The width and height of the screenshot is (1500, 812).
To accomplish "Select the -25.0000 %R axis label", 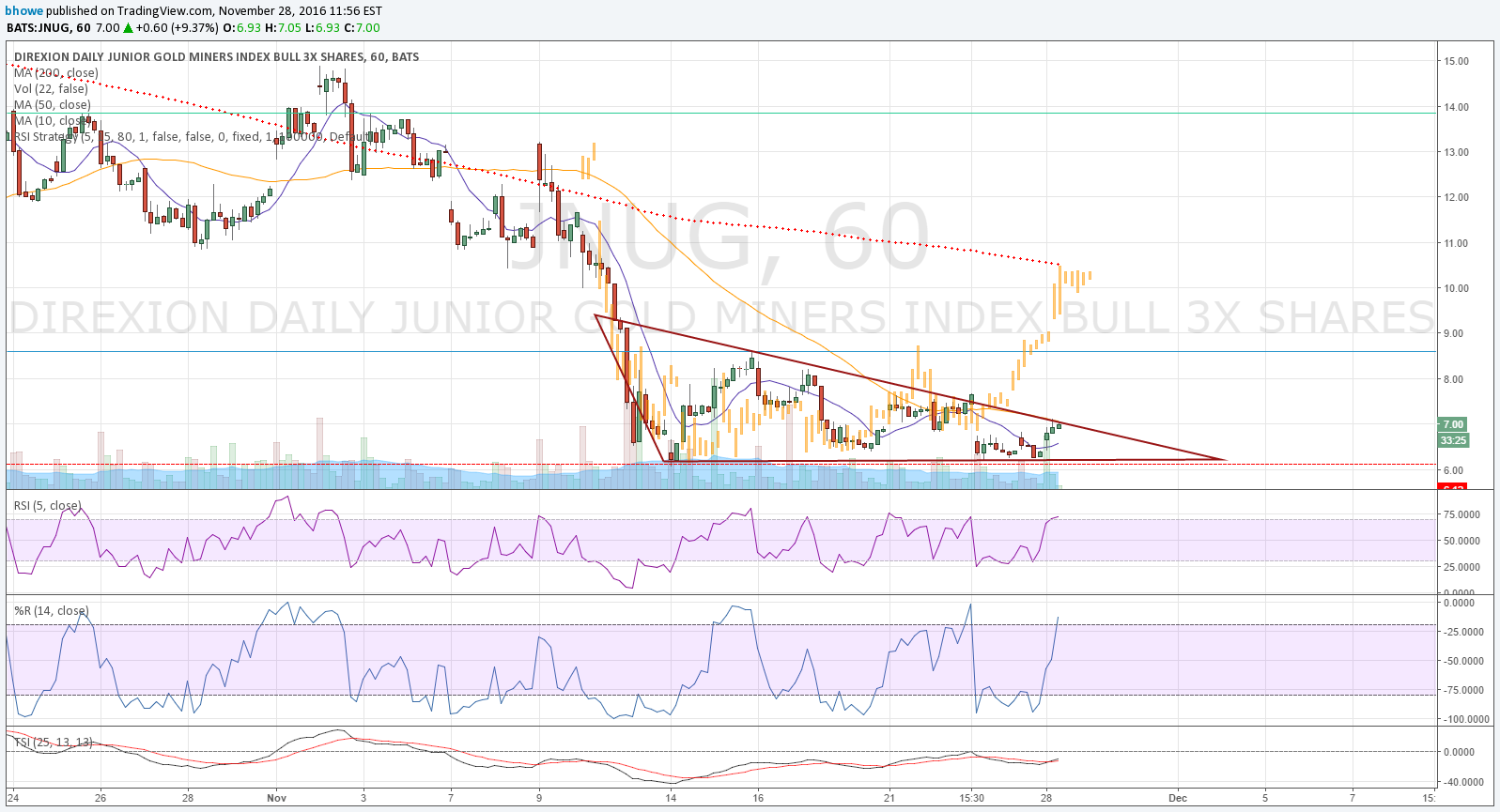I will [x=1463, y=632].
